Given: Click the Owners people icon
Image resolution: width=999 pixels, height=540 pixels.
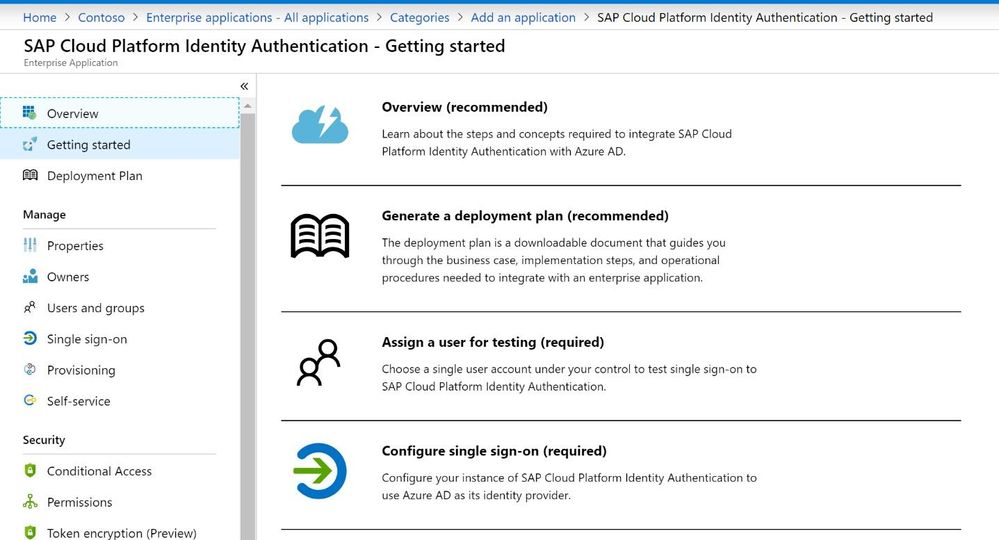Looking at the screenshot, I should click(x=30, y=276).
